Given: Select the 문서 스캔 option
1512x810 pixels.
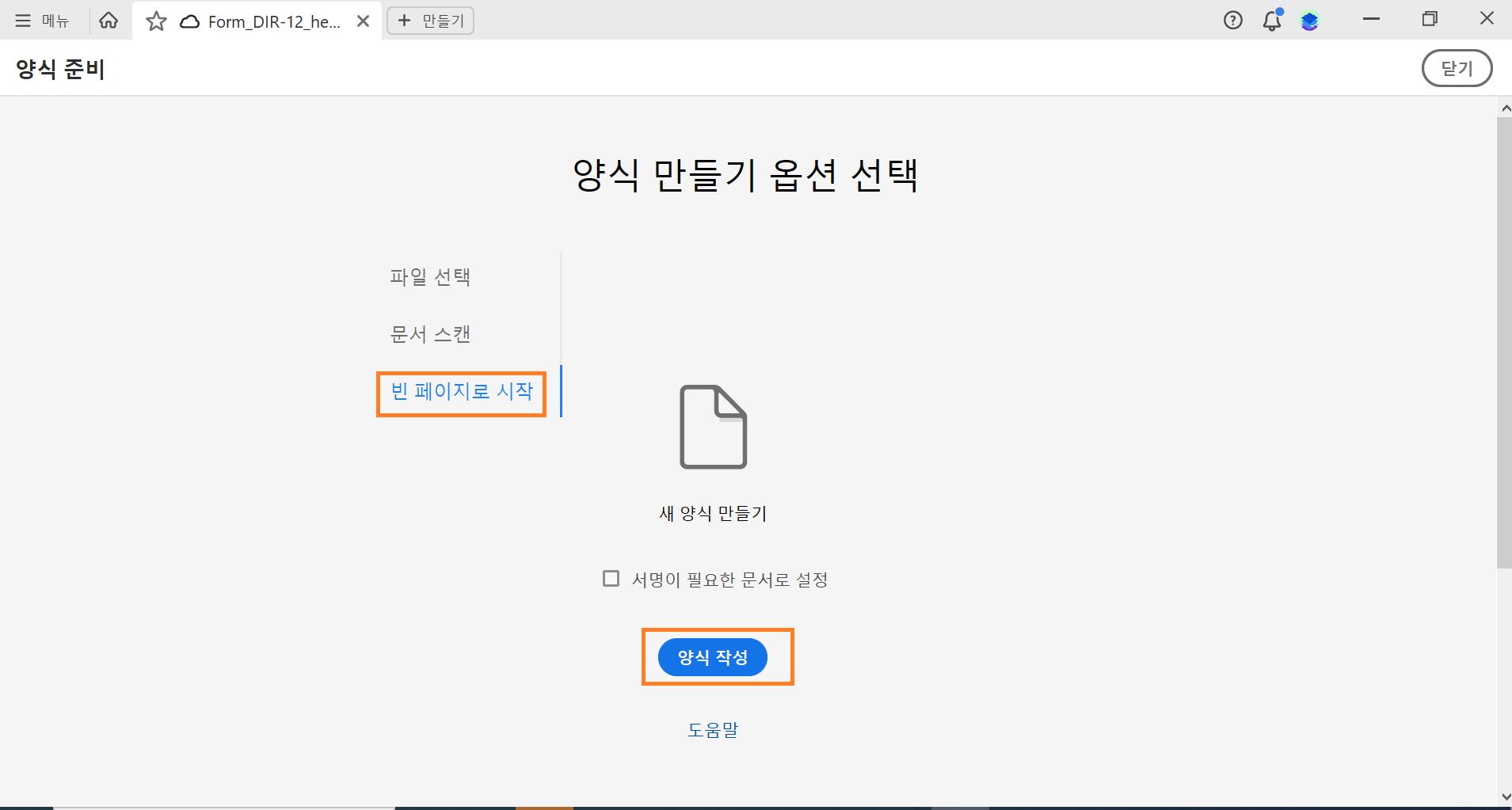Looking at the screenshot, I should point(428,333).
